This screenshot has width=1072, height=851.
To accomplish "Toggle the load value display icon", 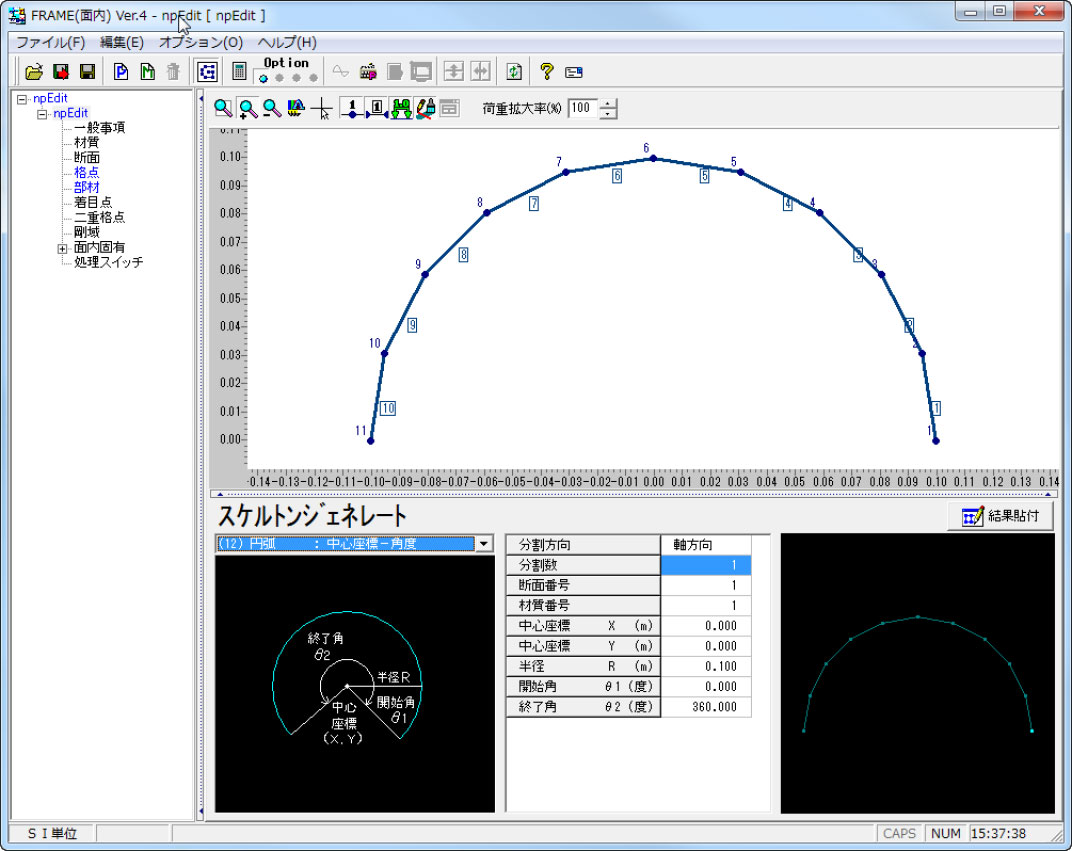I will coord(401,108).
